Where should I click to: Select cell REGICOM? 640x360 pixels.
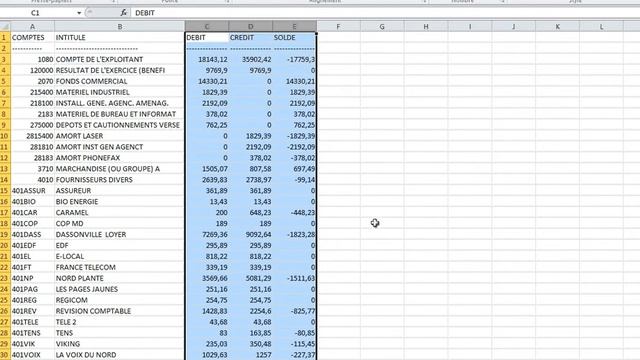[x=120, y=300]
